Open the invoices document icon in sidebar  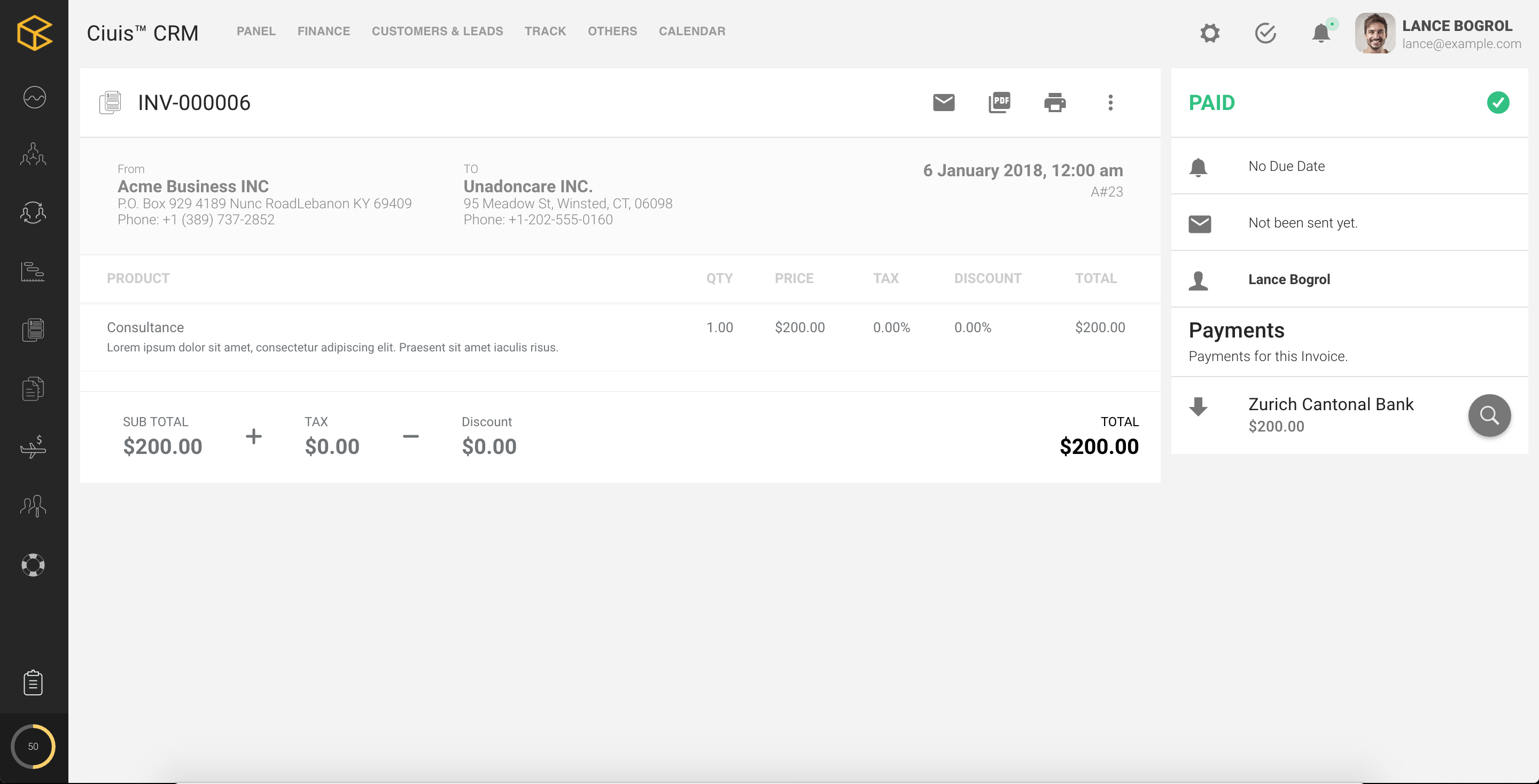34,330
